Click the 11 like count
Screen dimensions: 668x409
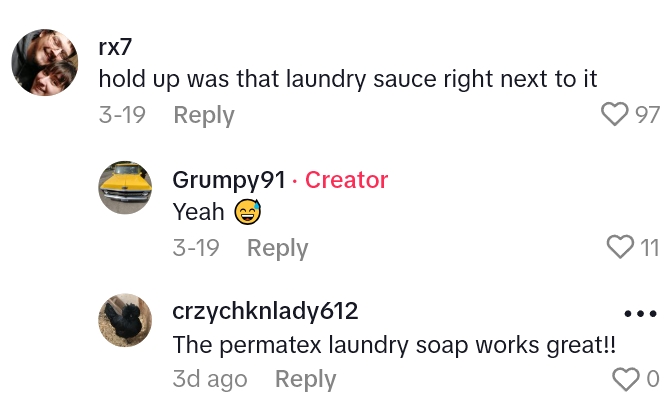[x=650, y=248]
